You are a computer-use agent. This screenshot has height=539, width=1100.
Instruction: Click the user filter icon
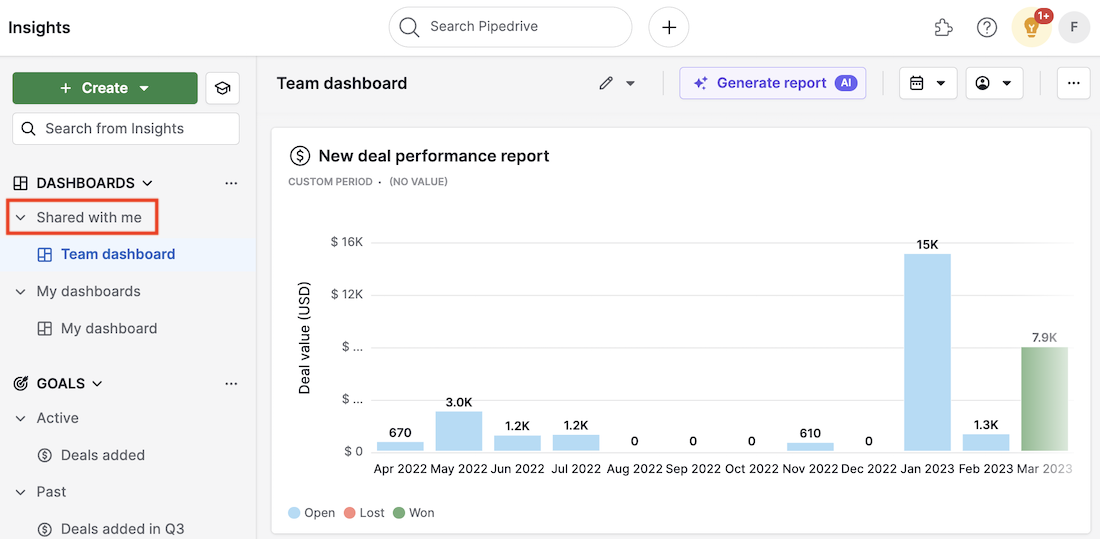[x=982, y=84]
